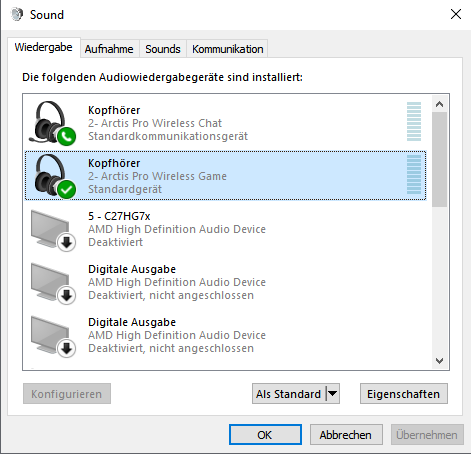This screenshot has height=454, width=471.
Task: Click the Standardgerät status text
Action: click(x=125, y=189)
